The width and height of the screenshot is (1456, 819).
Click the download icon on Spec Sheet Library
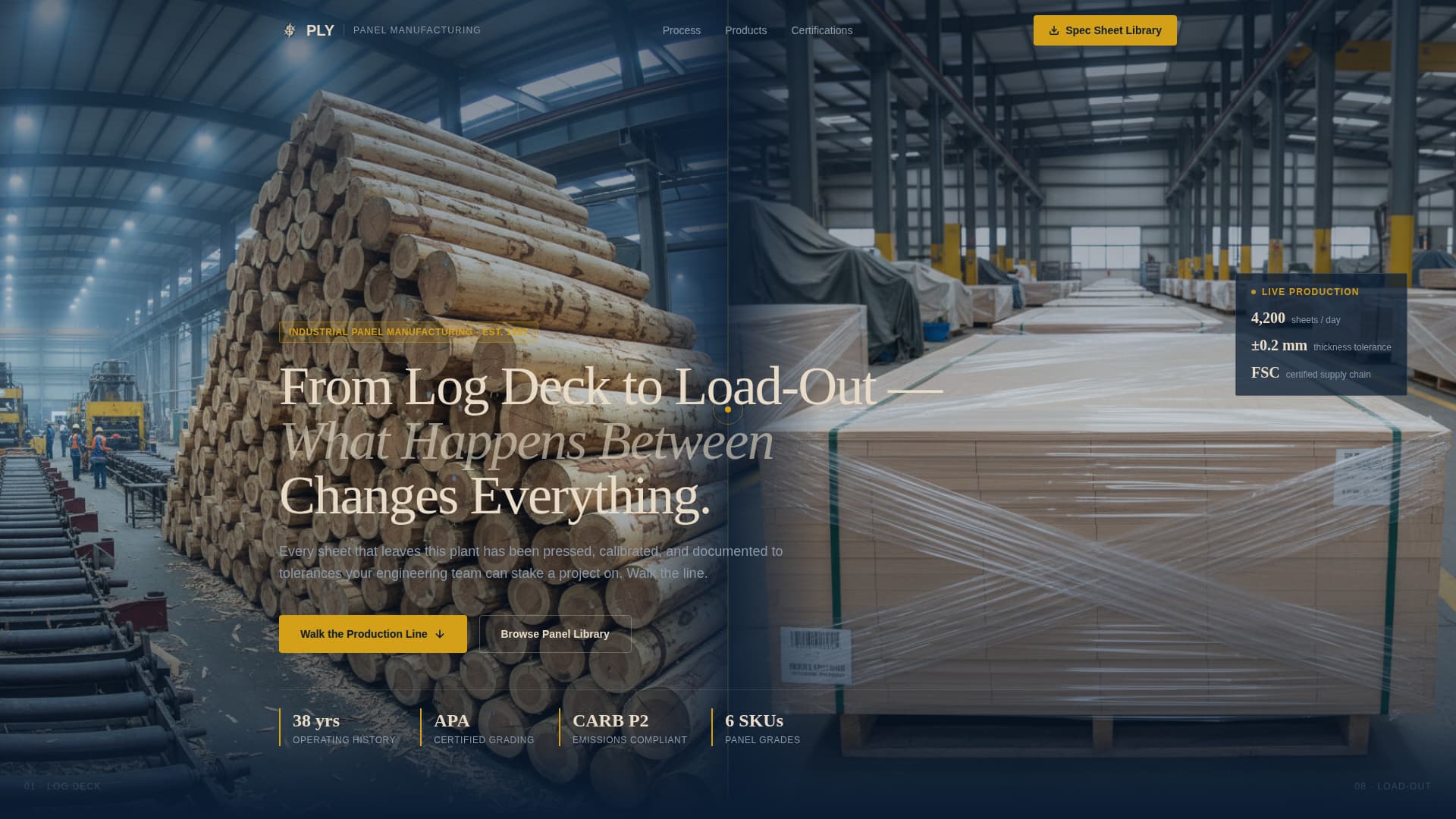(x=1055, y=30)
